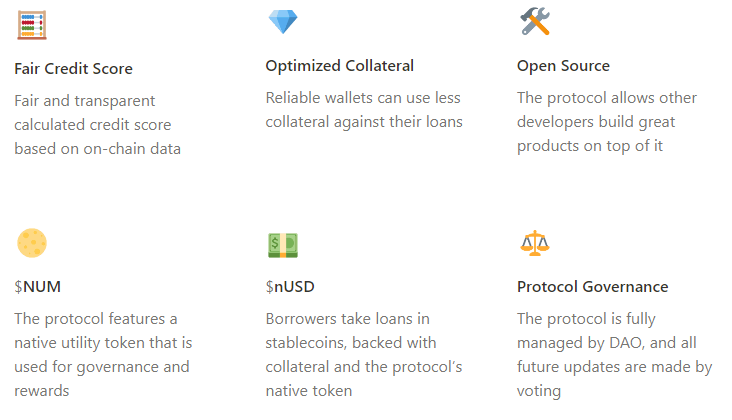732x420 pixels.
Task: Click the native utility token description
Action: coord(103,355)
